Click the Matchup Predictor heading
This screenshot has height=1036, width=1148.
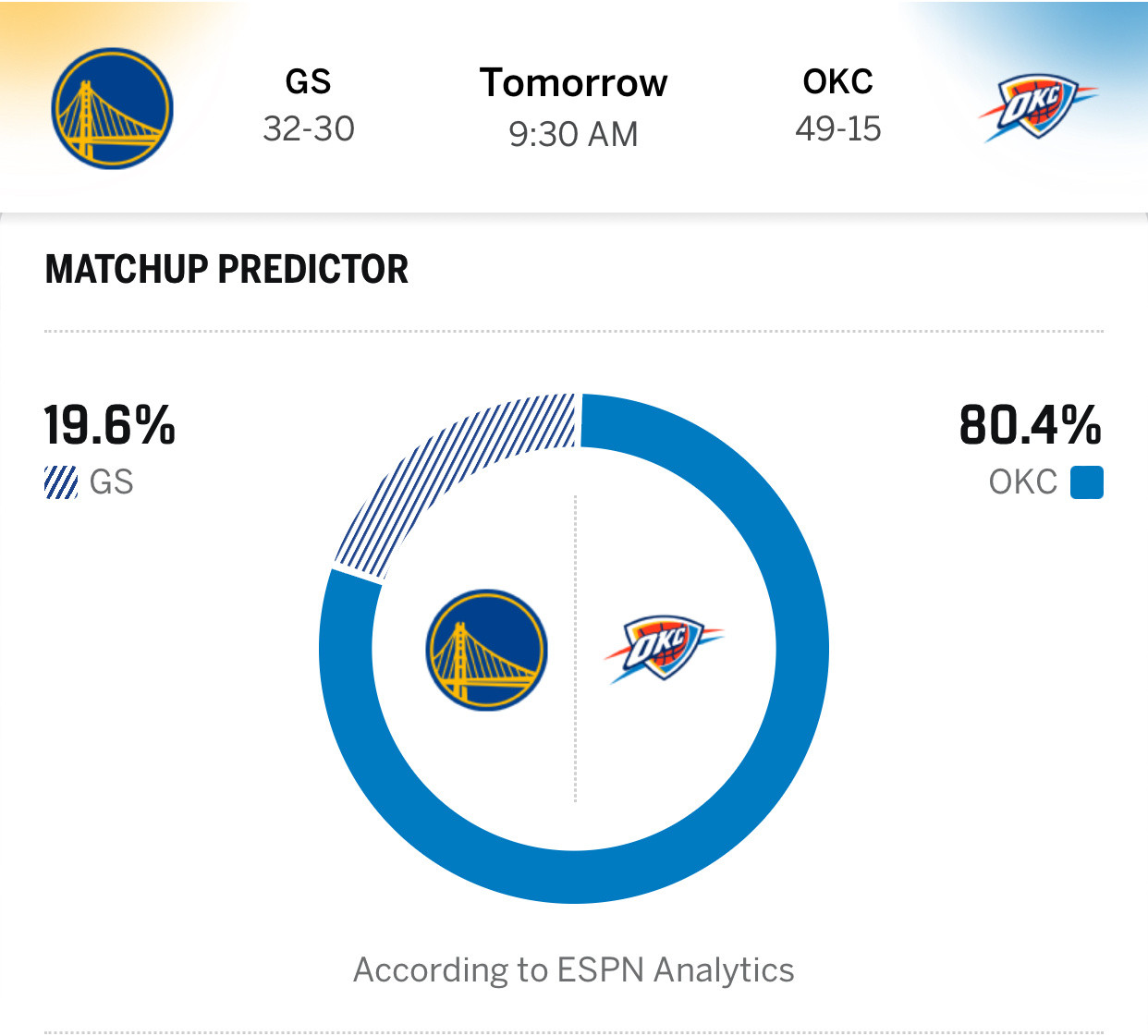click(226, 269)
